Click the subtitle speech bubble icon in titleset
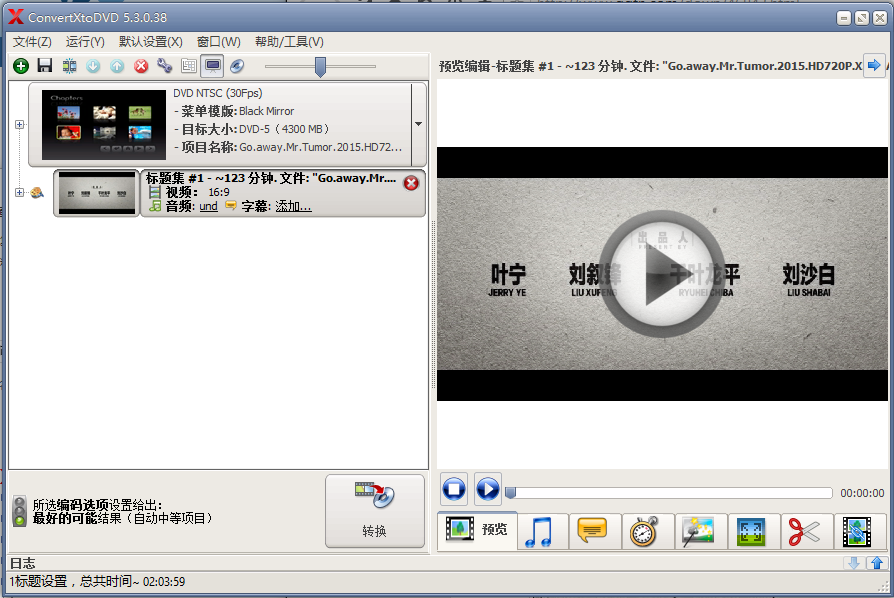894x598 pixels. coord(230,205)
